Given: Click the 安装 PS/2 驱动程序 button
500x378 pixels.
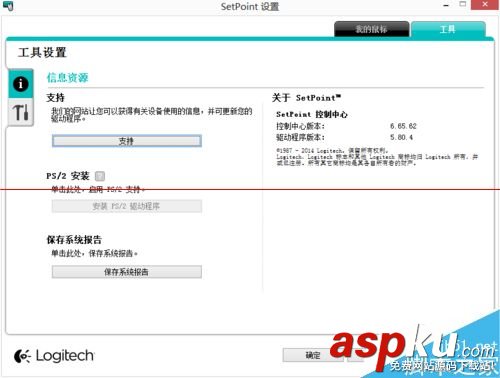Looking at the screenshot, I should (127, 206).
